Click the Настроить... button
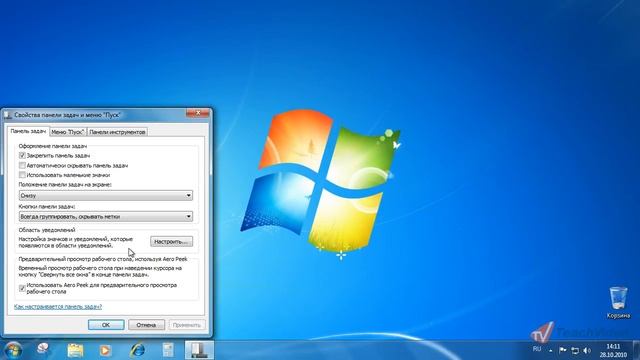 tap(171, 242)
